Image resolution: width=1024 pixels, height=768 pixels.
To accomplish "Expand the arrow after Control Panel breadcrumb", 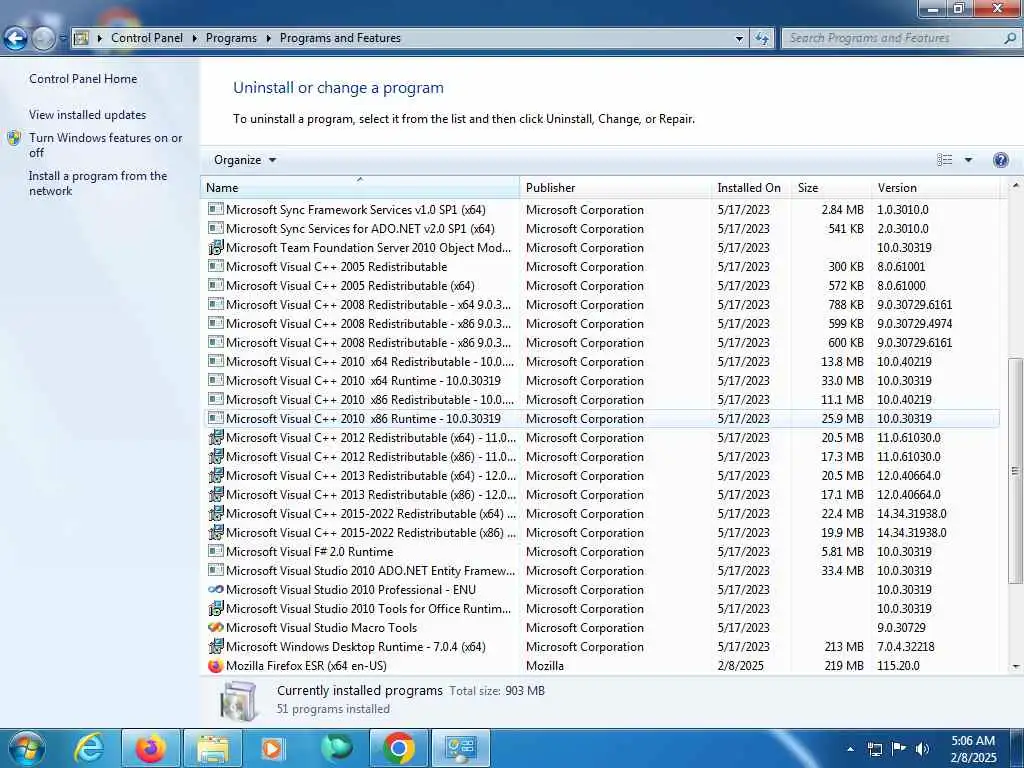I will coord(195,39).
